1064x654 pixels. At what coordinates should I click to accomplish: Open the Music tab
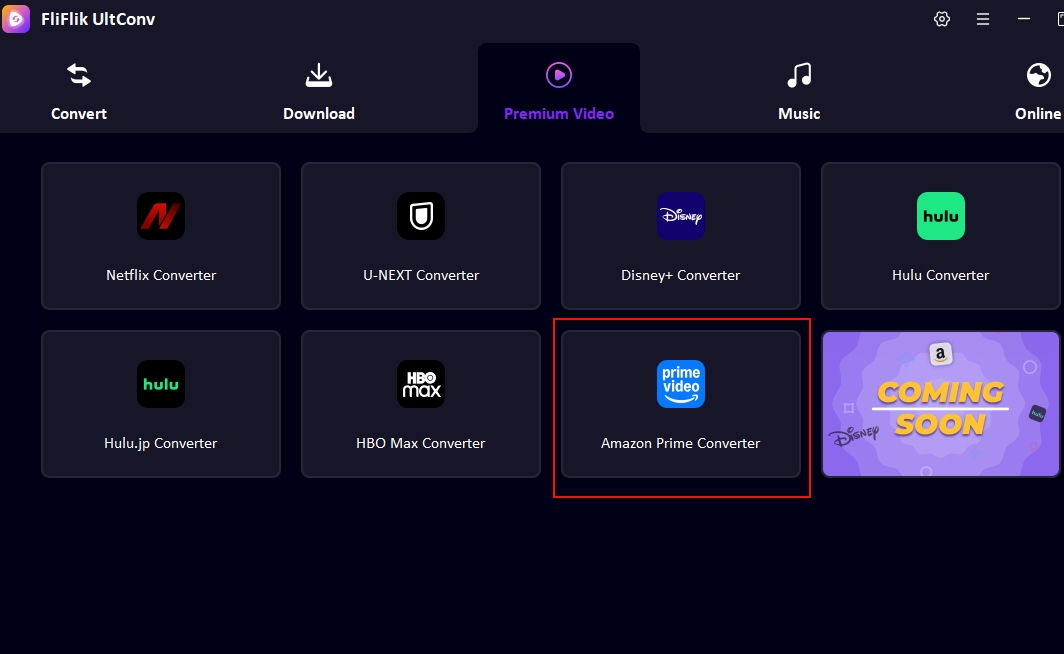click(x=798, y=88)
